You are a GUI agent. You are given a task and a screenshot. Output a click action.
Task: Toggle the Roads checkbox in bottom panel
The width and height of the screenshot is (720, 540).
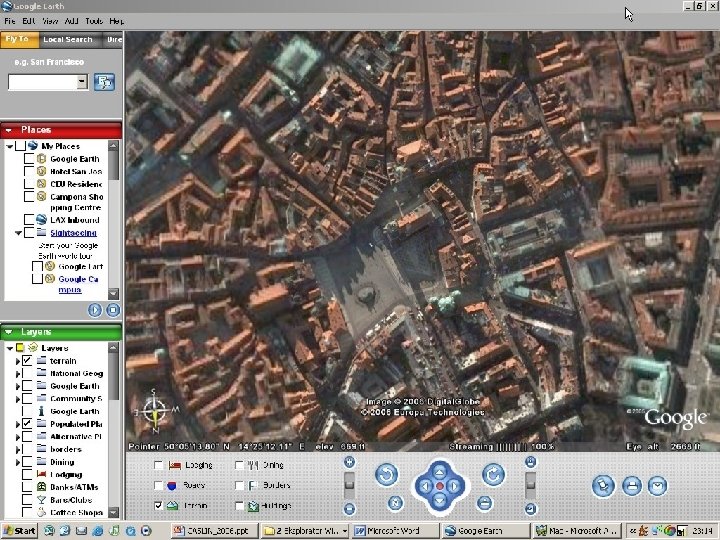[x=159, y=485]
